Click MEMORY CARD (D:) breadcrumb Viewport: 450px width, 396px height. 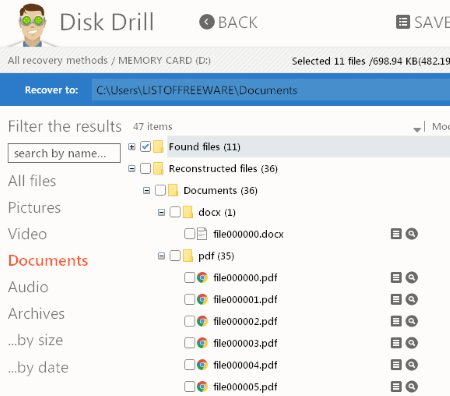[164, 60]
